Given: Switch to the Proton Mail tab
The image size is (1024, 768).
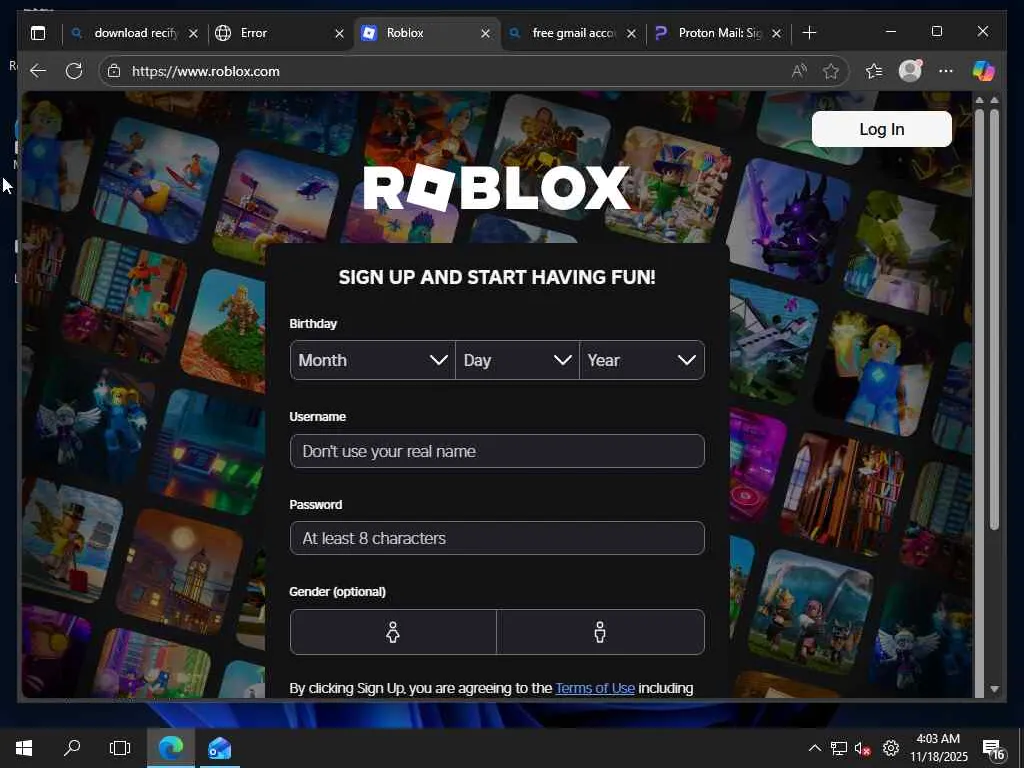Looking at the screenshot, I should click(x=718, y=33).
